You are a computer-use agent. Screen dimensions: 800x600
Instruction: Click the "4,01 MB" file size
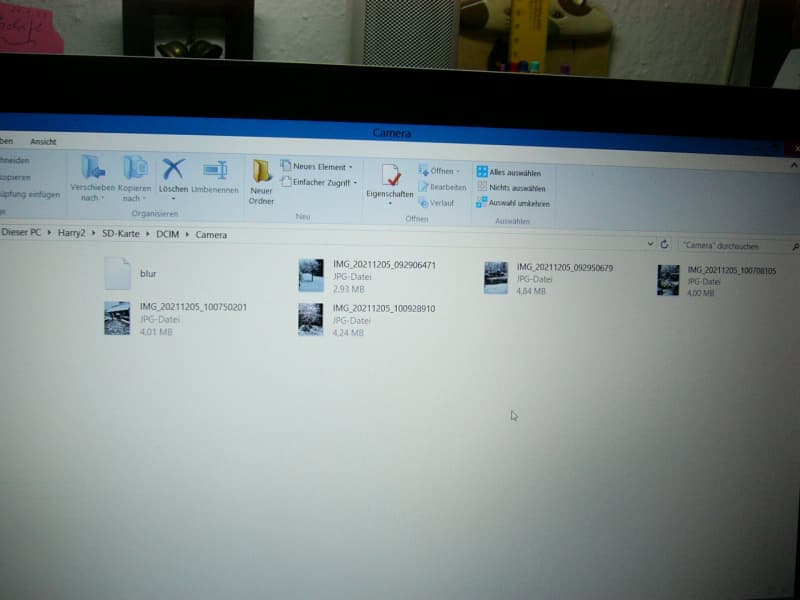(x=156, y=332)
